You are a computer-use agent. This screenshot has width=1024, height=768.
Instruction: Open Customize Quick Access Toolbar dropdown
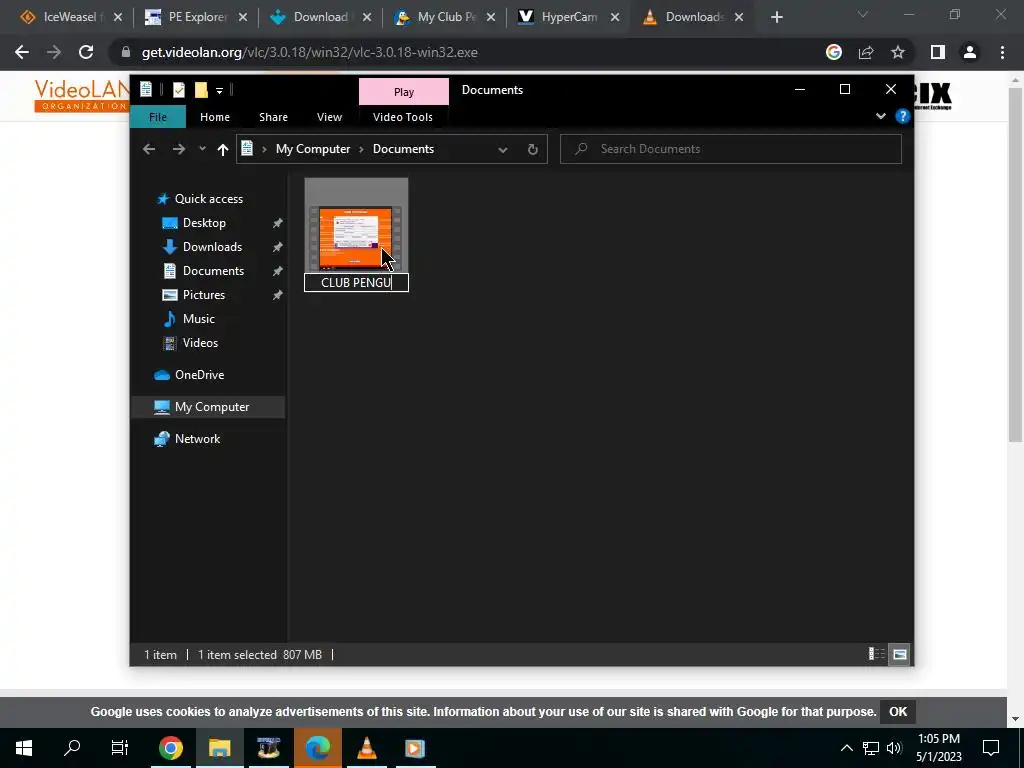[x=219, y=90]
